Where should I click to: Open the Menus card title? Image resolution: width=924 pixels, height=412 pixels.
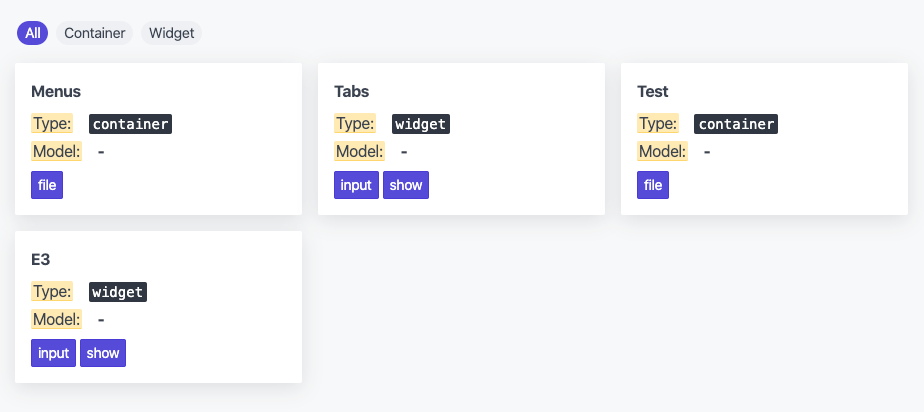point(56,91)
